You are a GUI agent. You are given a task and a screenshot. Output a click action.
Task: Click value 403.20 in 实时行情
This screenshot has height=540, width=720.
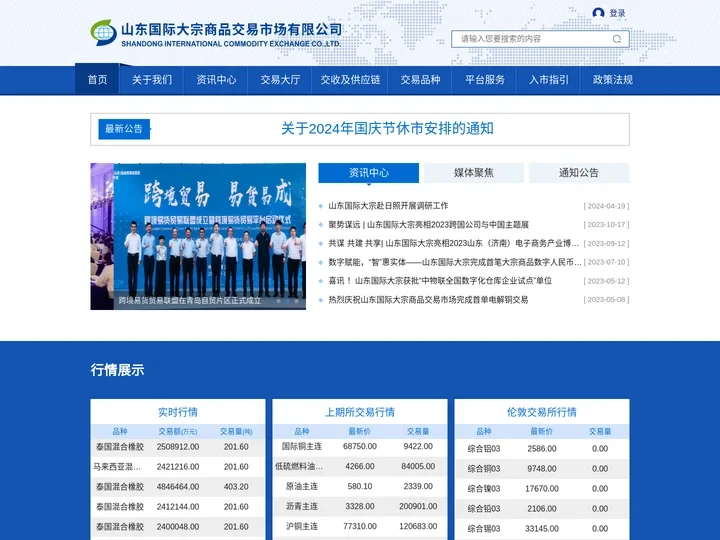(236, 487)
